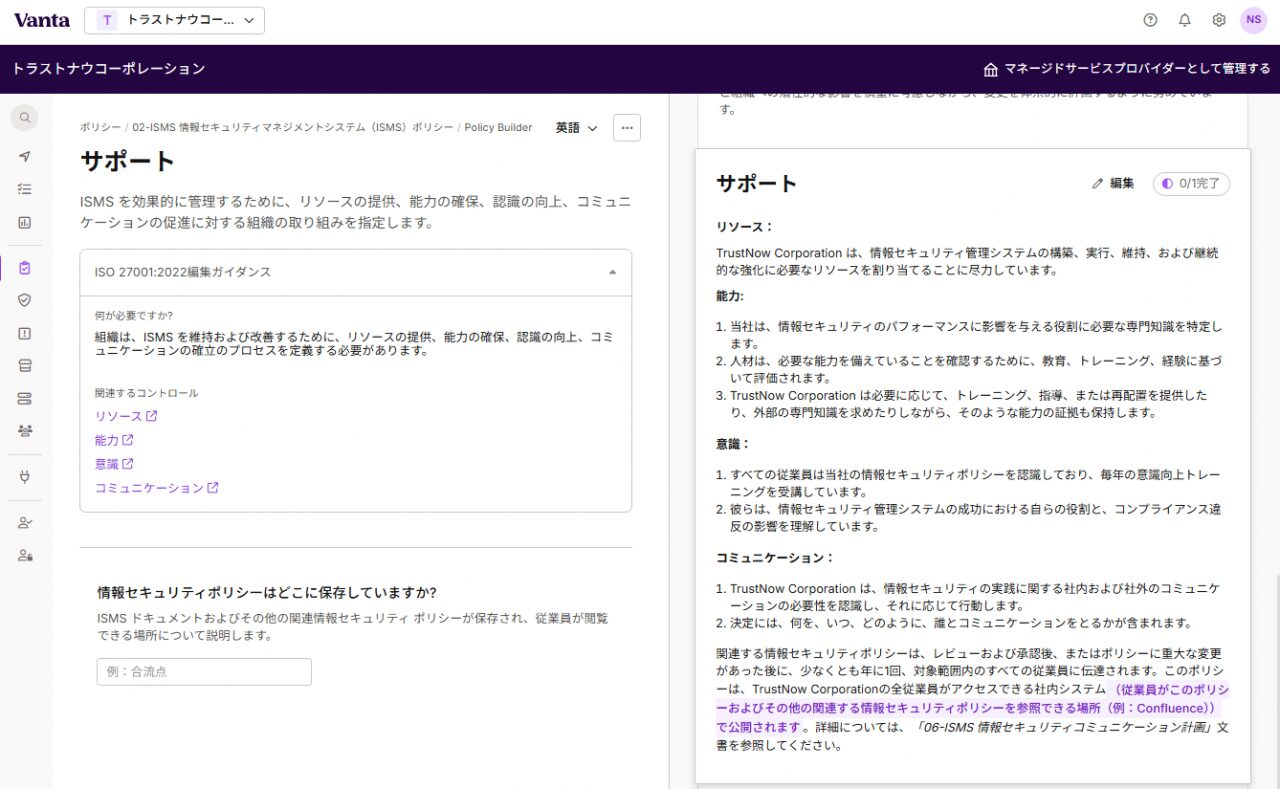This screenshot has height=789, width=1280.
Task: Click the Vanta logo
Action: 42,20
